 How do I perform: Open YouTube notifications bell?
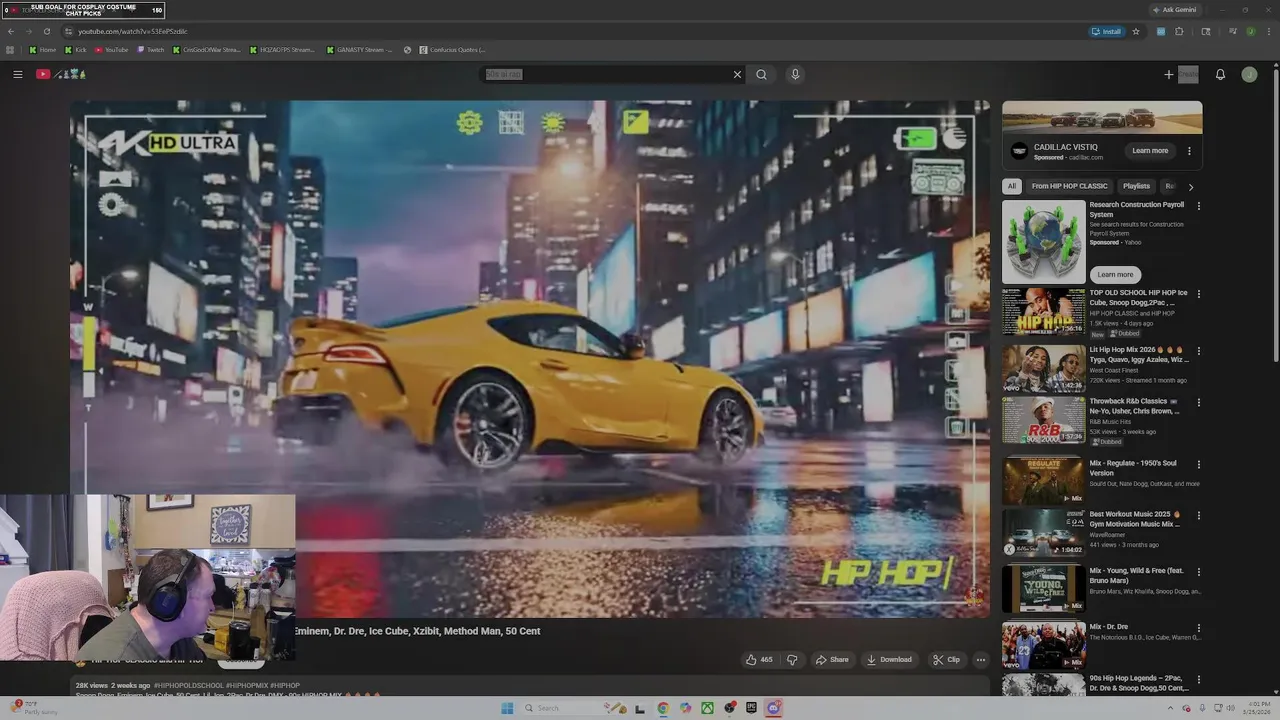click(1220, 74)
